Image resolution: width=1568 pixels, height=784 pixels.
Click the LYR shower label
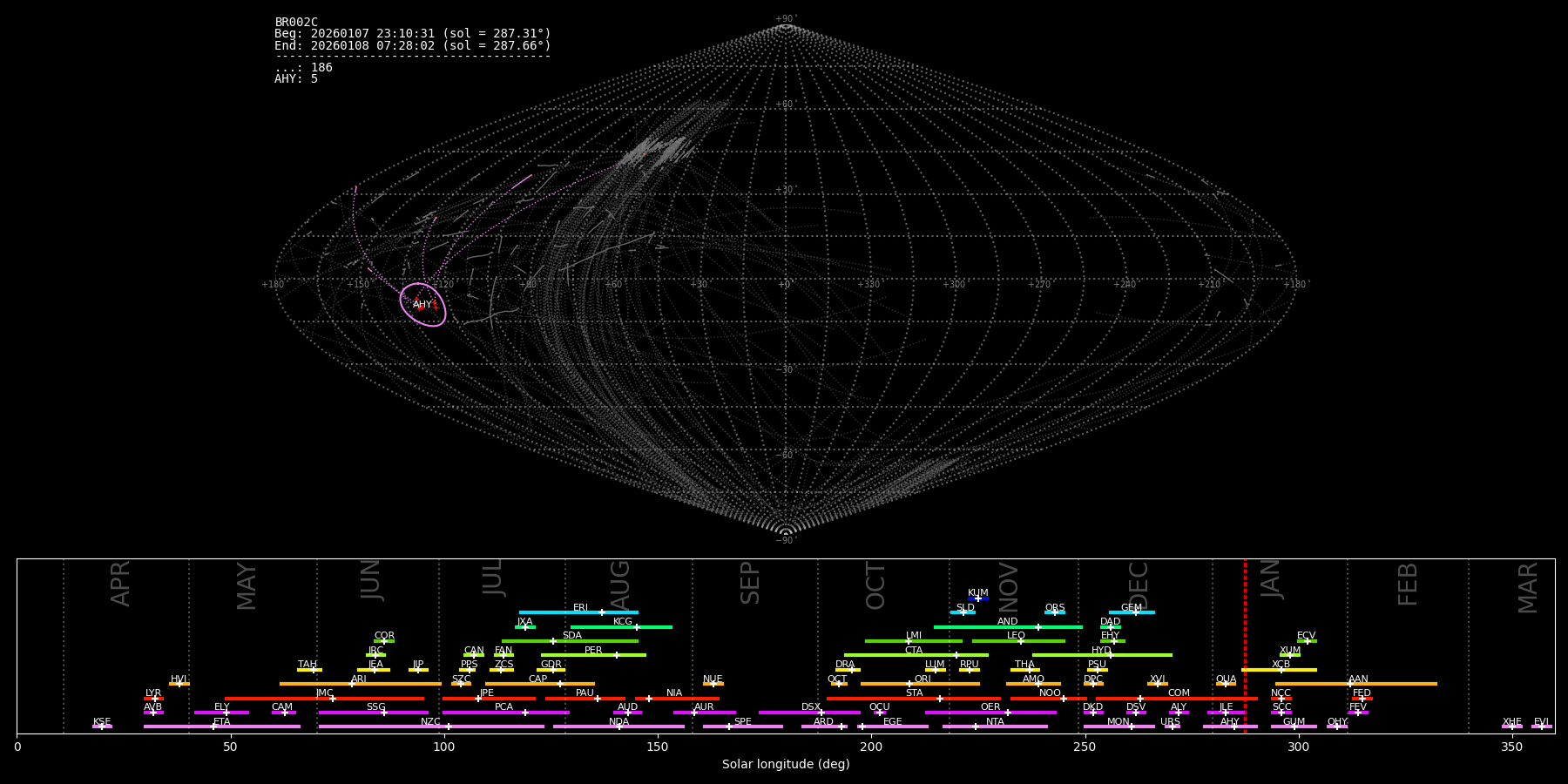(153, 693)
